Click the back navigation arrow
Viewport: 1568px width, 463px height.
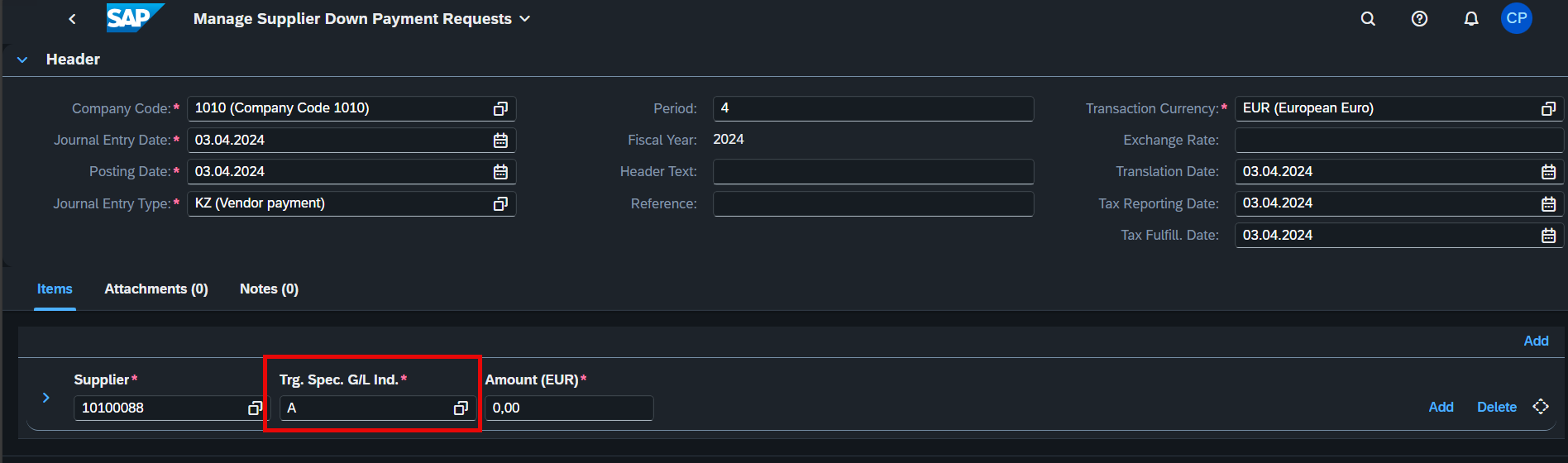click(72, 19)
